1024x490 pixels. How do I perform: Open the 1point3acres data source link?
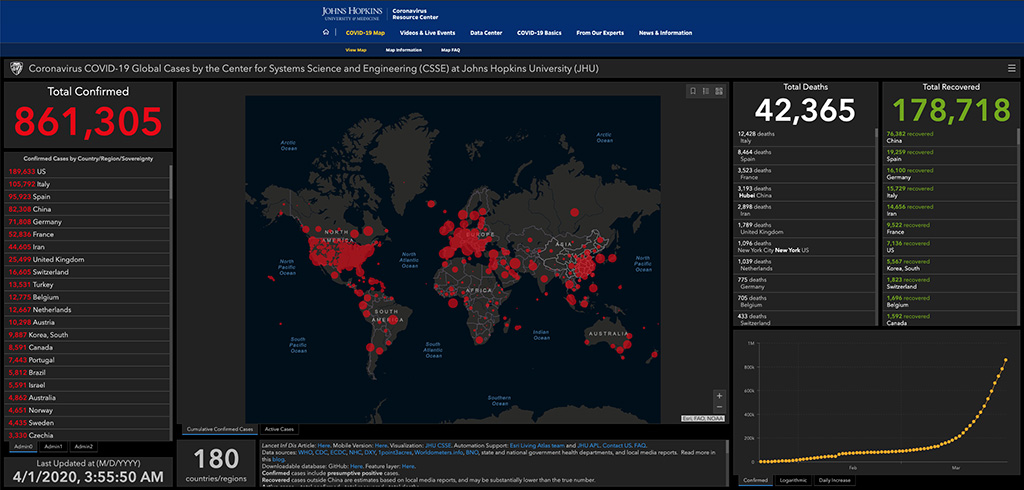tap(396, 452)
